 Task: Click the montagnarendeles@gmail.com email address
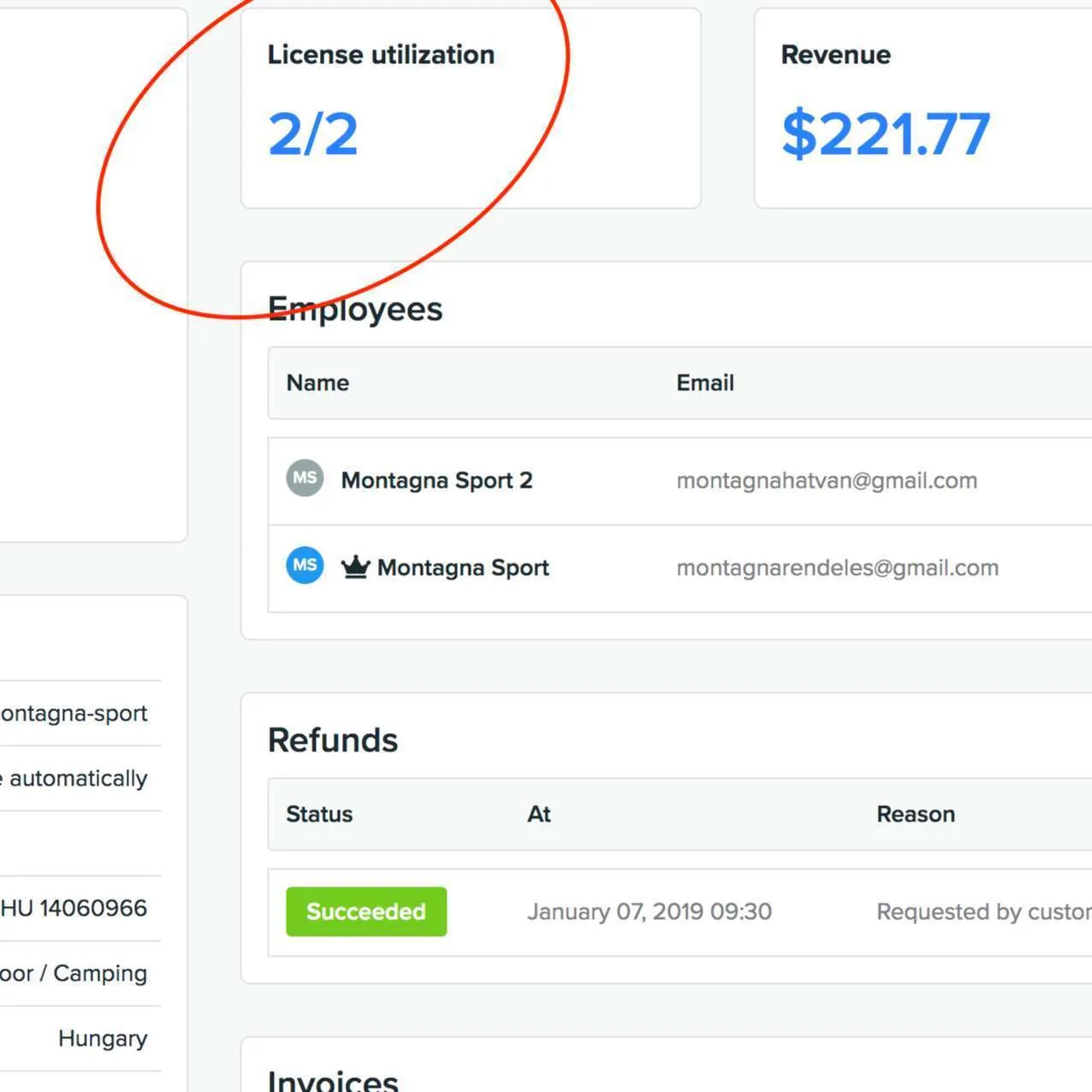pos(837,568)
